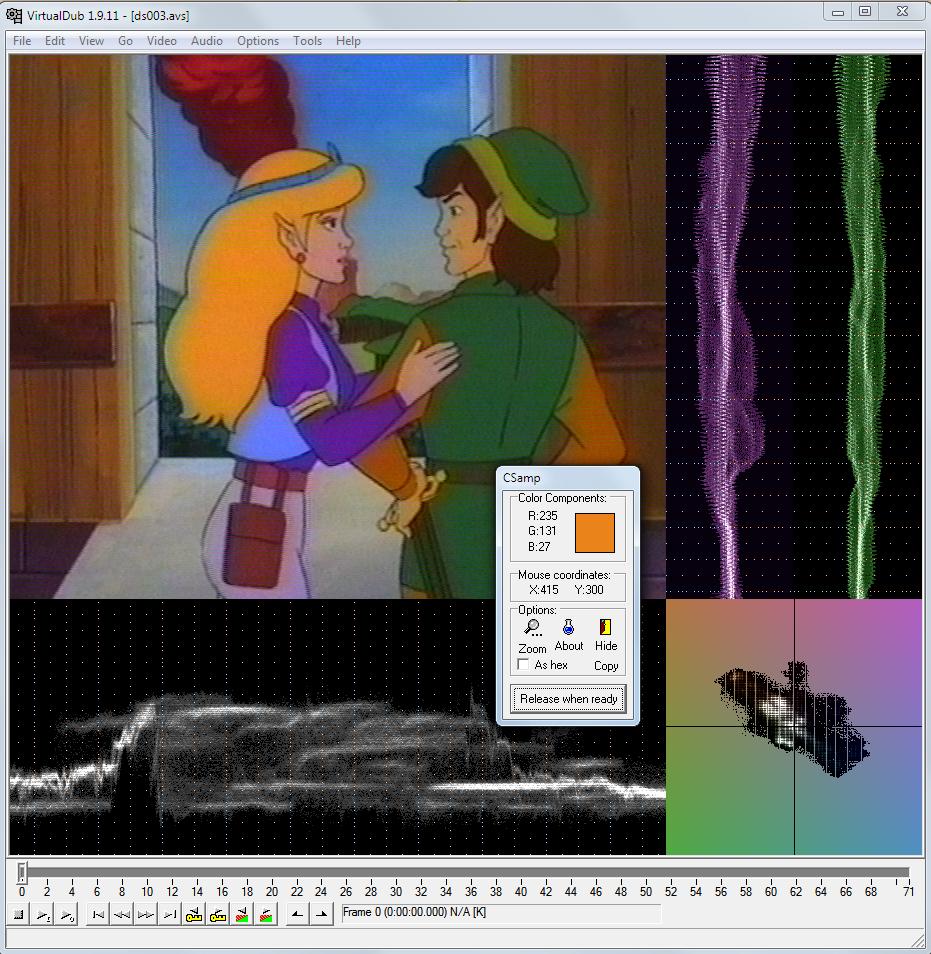Click the R:235 value in CSamp
Image resolution: width=931 pixels, height=954 pixels.
pyautogui.click(x=543, y=516)
